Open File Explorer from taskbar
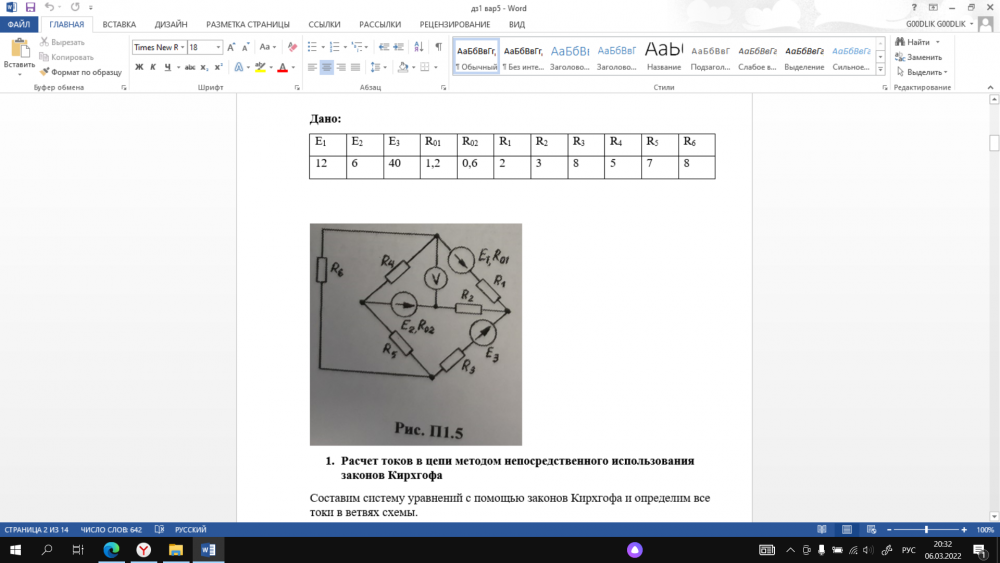This screenshot has width=1000, height=563. pos(175,550)
